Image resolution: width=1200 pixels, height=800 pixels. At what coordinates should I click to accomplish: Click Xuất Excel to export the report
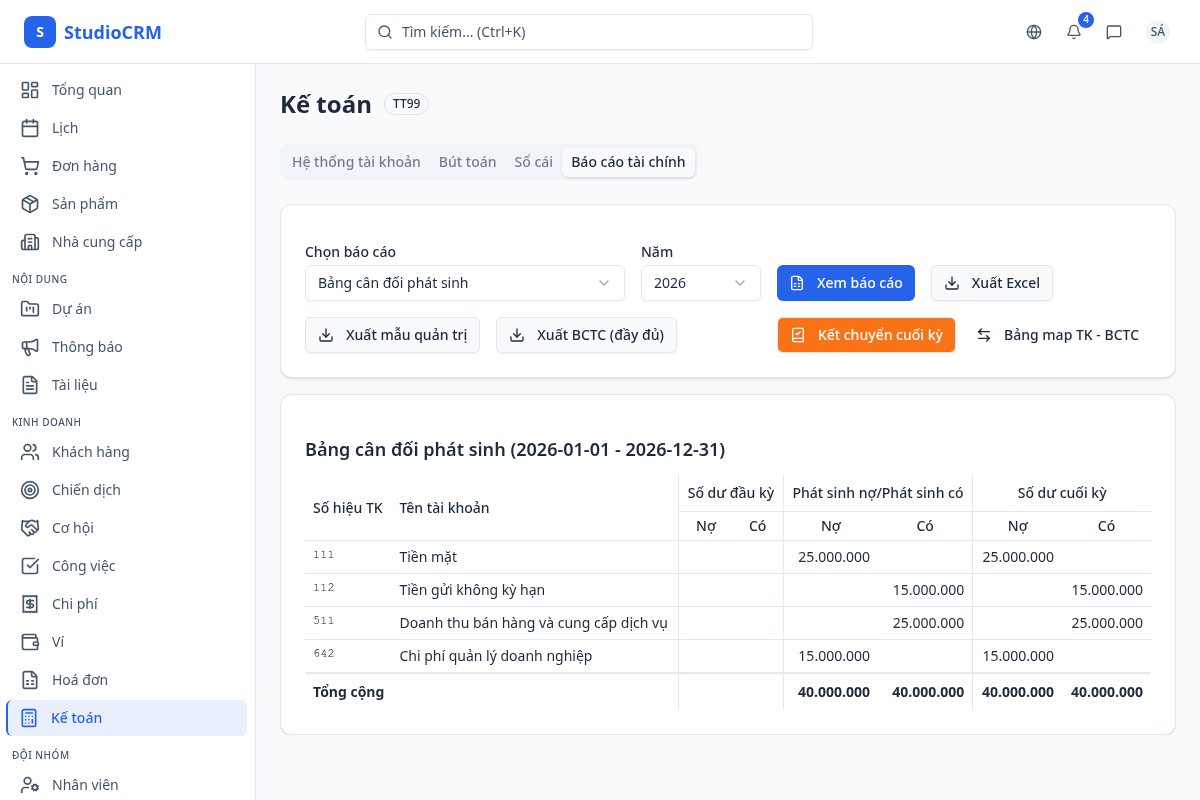tap(991, 283)
